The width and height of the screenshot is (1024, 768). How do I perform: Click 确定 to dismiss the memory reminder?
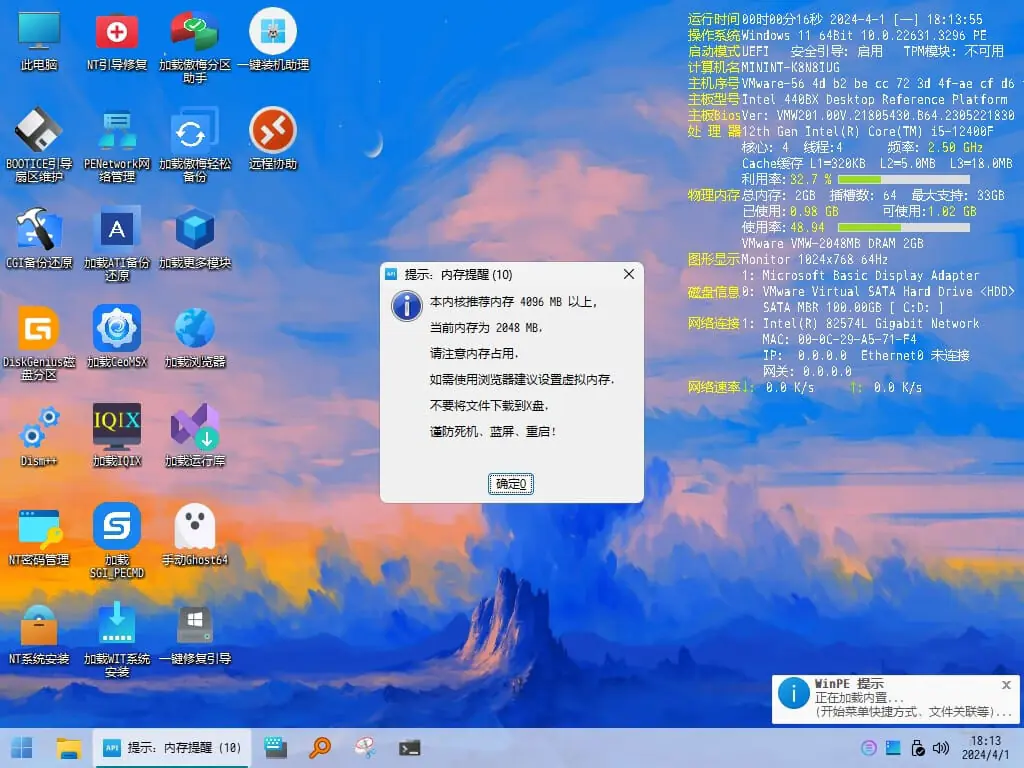point(510,483)
